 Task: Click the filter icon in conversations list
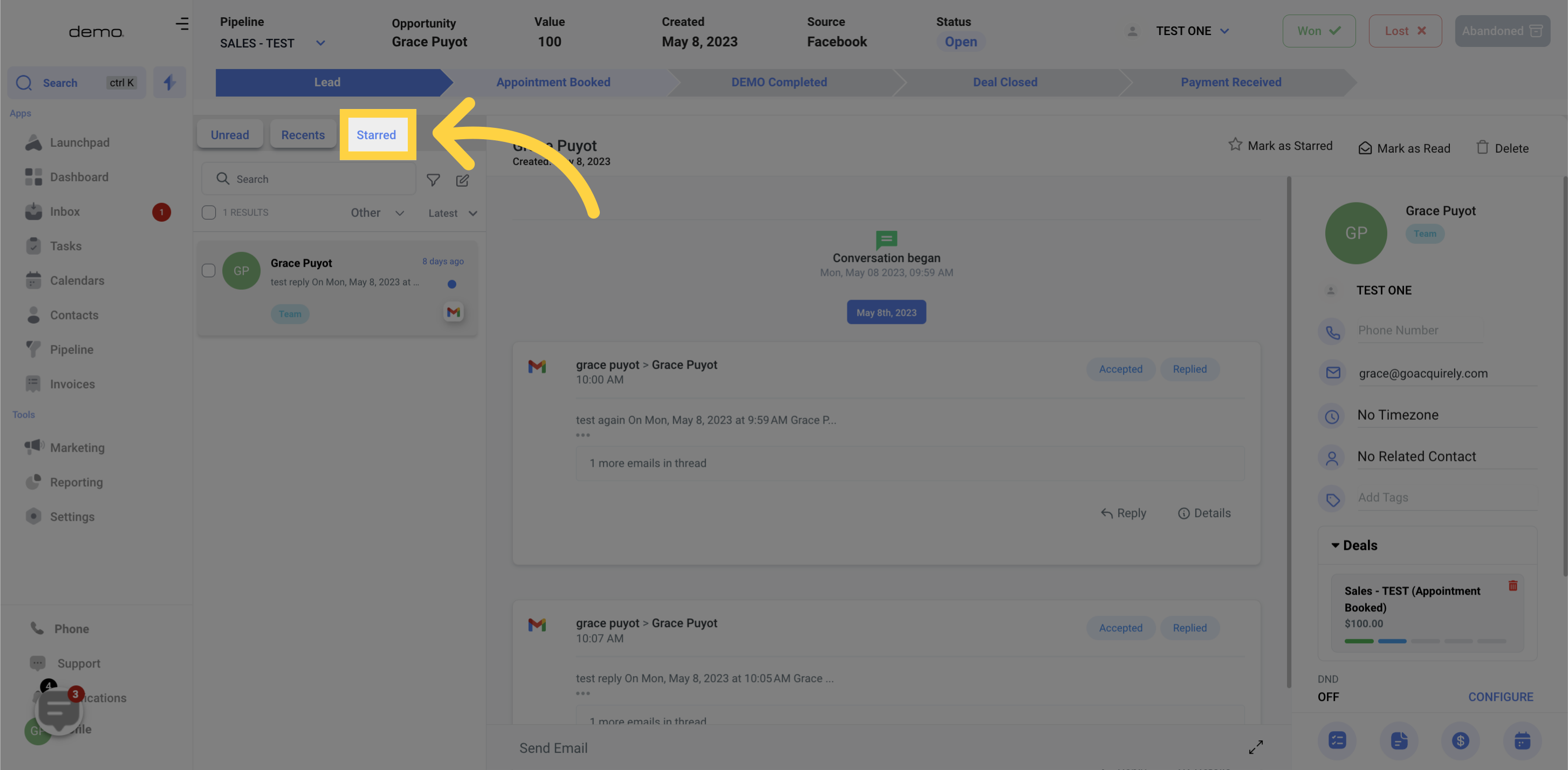433,179
